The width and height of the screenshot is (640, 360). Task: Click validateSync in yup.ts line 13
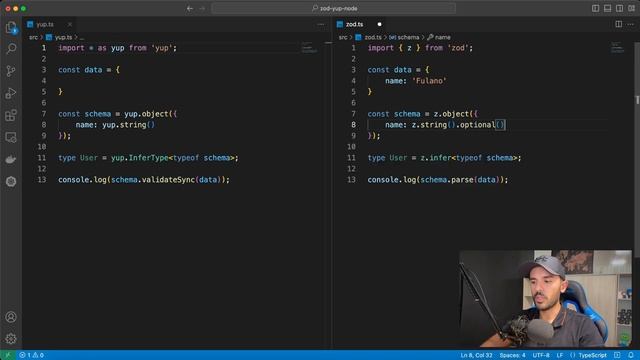[x=168, y=180]
